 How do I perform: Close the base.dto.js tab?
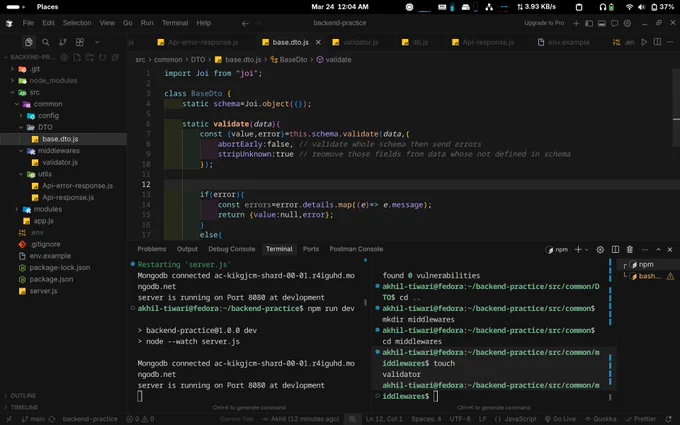point(318,42)
